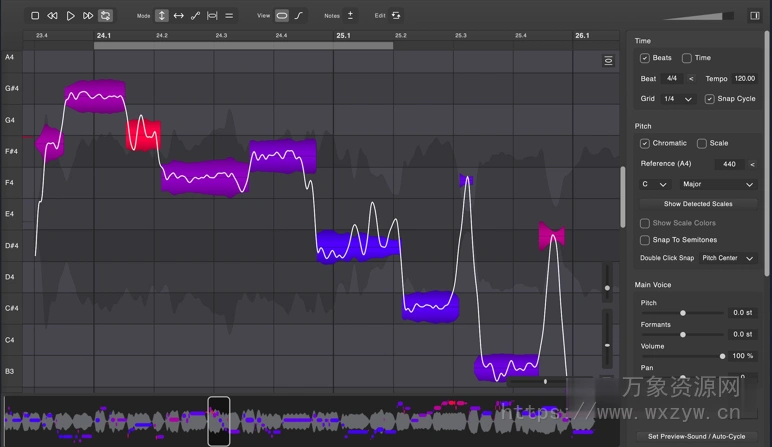The height and width of the screenshot is (447, 772).
Task: Click the editor vertical scrollbar
Action: pos(623,197)
